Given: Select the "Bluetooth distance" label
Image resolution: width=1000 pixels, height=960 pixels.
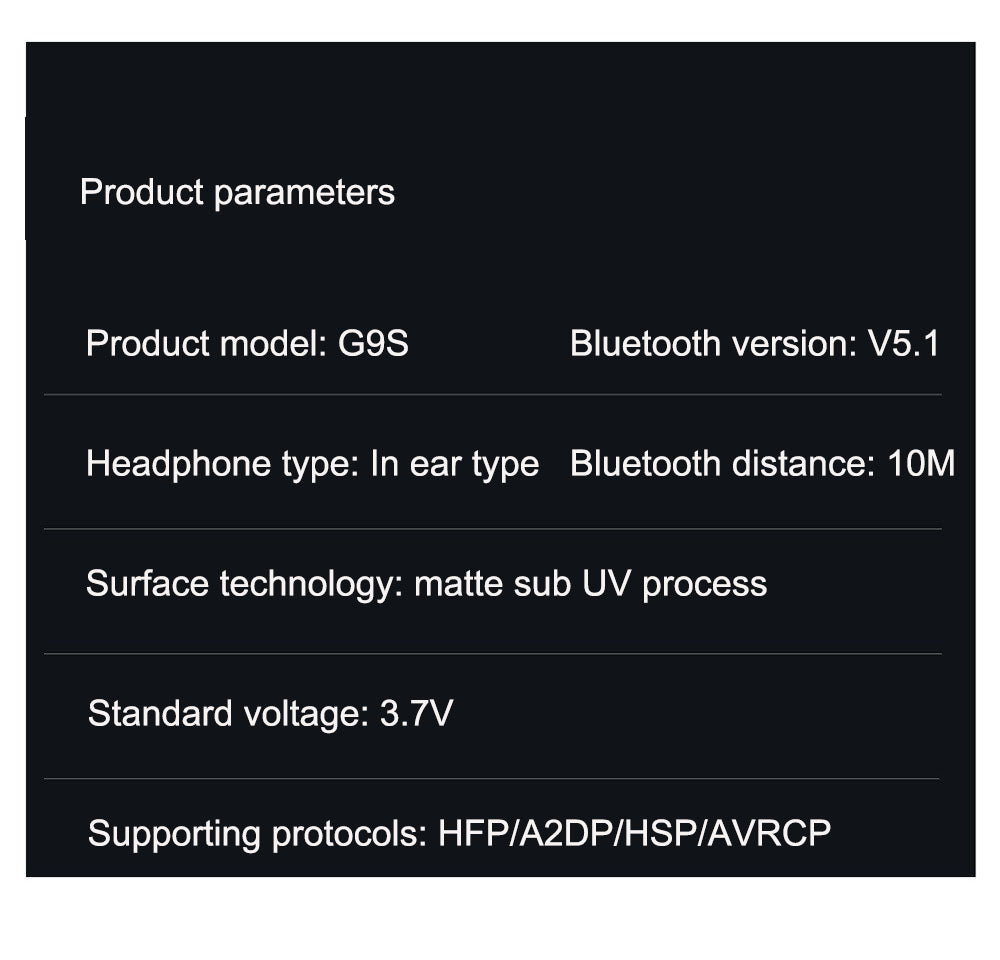Looking at the screenshot, I should point(722,464).
